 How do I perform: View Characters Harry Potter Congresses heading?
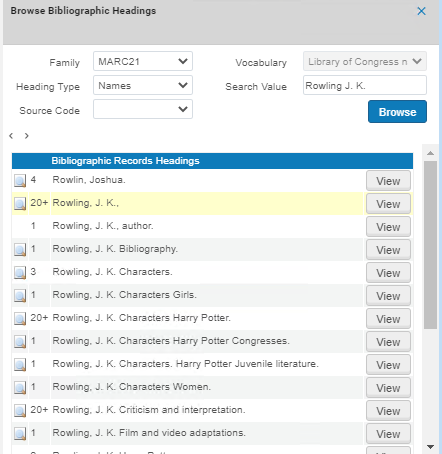tap(388, 342)
